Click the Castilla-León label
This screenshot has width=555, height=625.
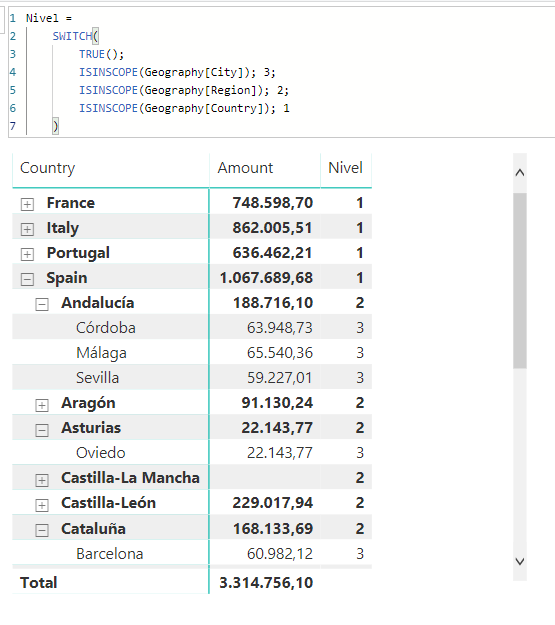[108, 503]
